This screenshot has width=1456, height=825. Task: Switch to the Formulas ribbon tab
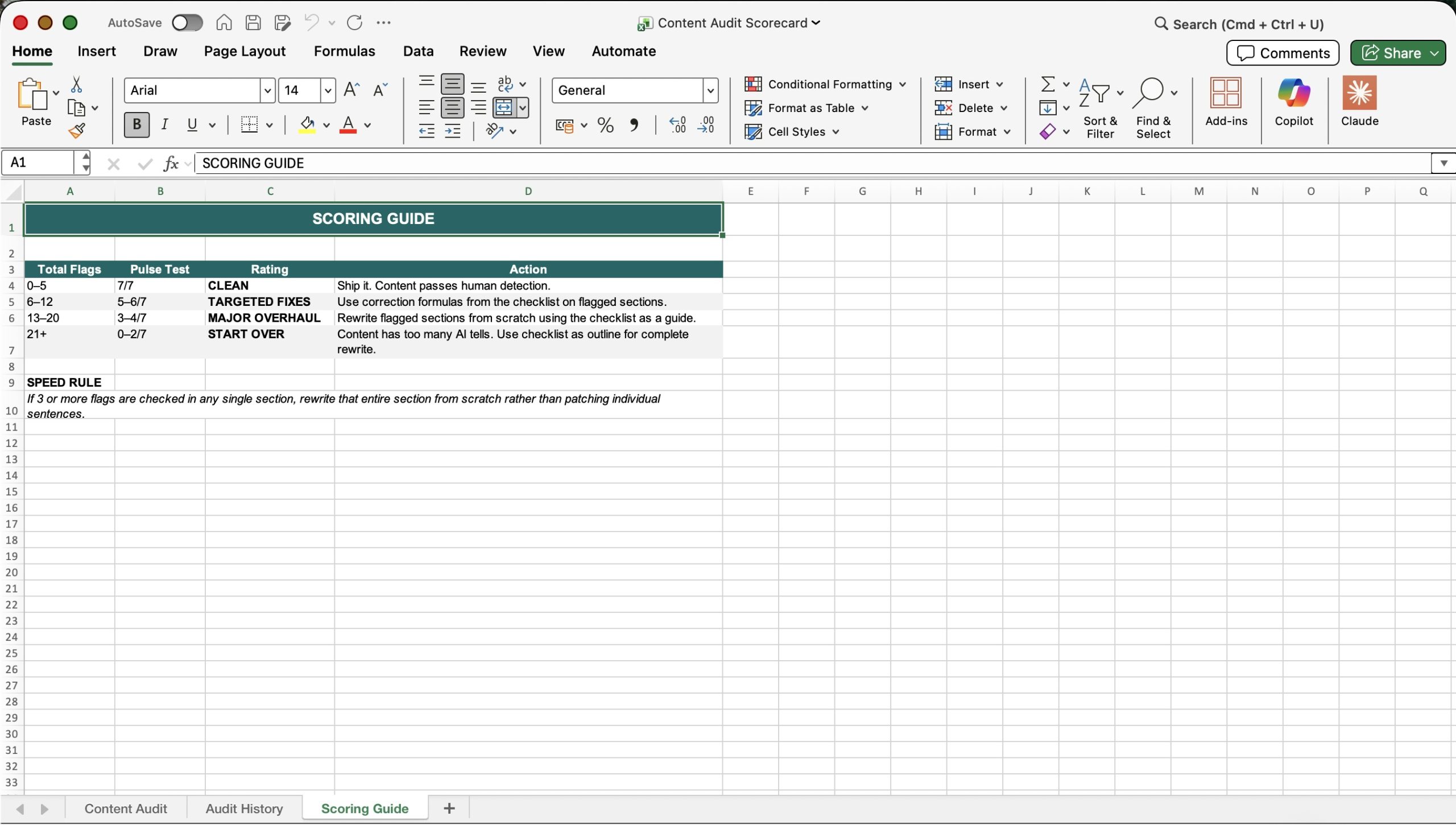(344, 51)
